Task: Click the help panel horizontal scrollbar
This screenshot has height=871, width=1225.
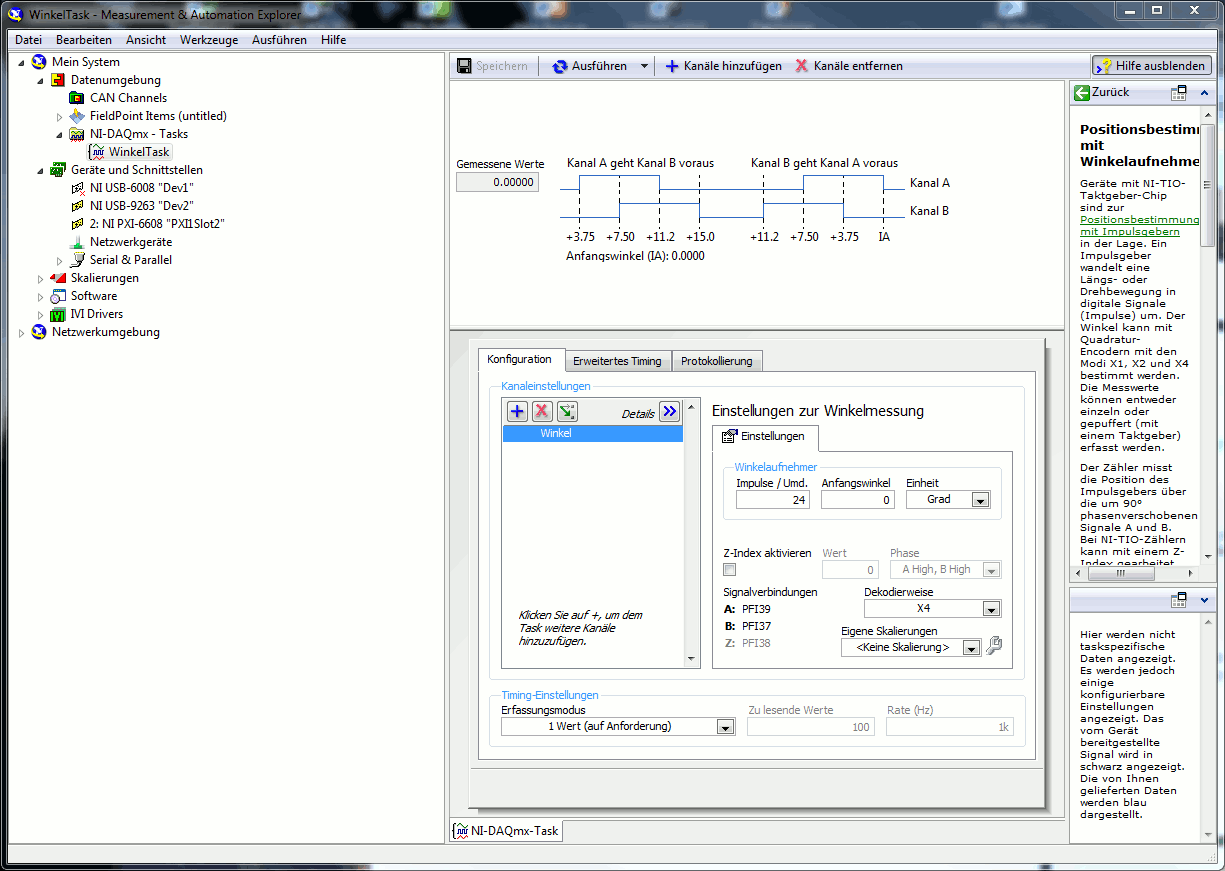Action: point(1132,574)
